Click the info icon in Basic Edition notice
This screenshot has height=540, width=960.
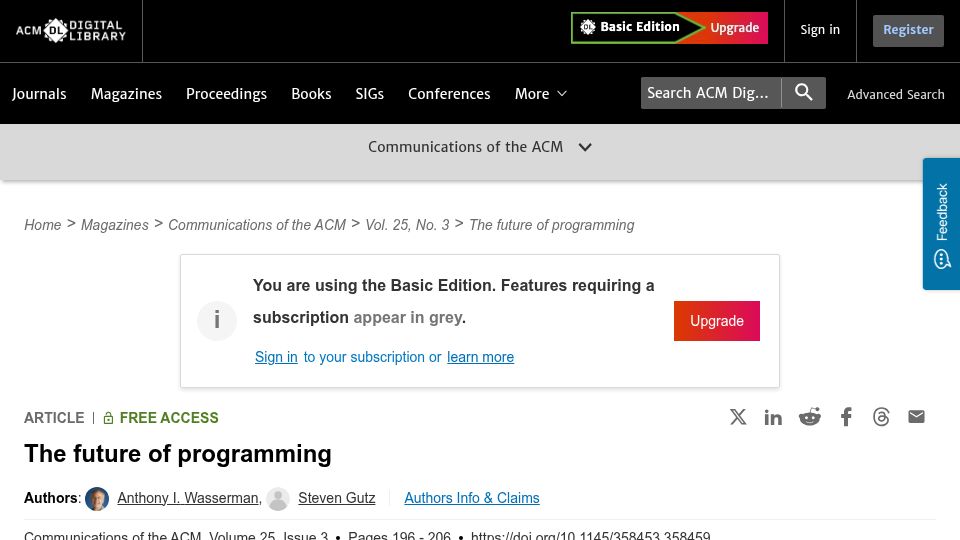tap(217, 320)
